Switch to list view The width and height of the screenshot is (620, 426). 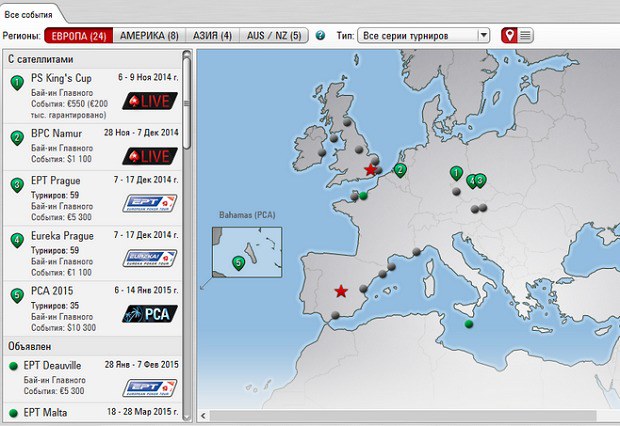(525, 35)
